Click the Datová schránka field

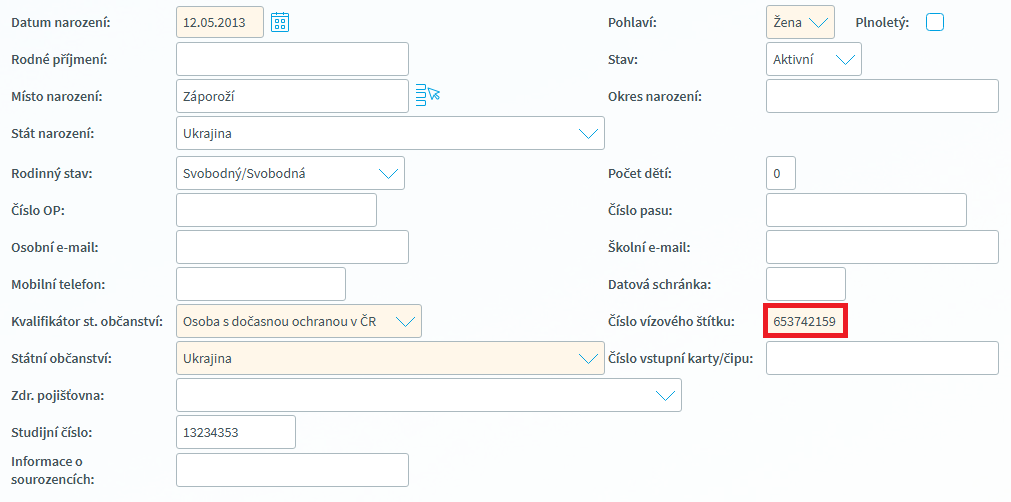click(x=806, y=284)
